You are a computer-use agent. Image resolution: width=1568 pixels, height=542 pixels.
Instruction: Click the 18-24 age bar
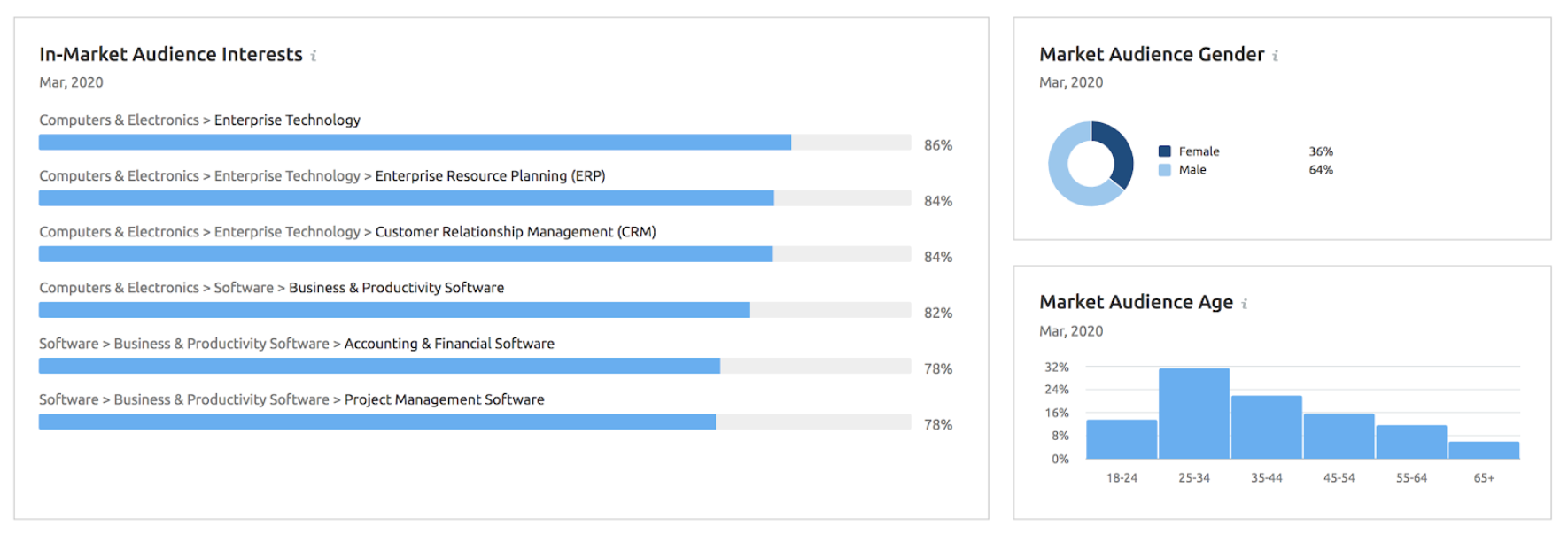coord(1122,438)
